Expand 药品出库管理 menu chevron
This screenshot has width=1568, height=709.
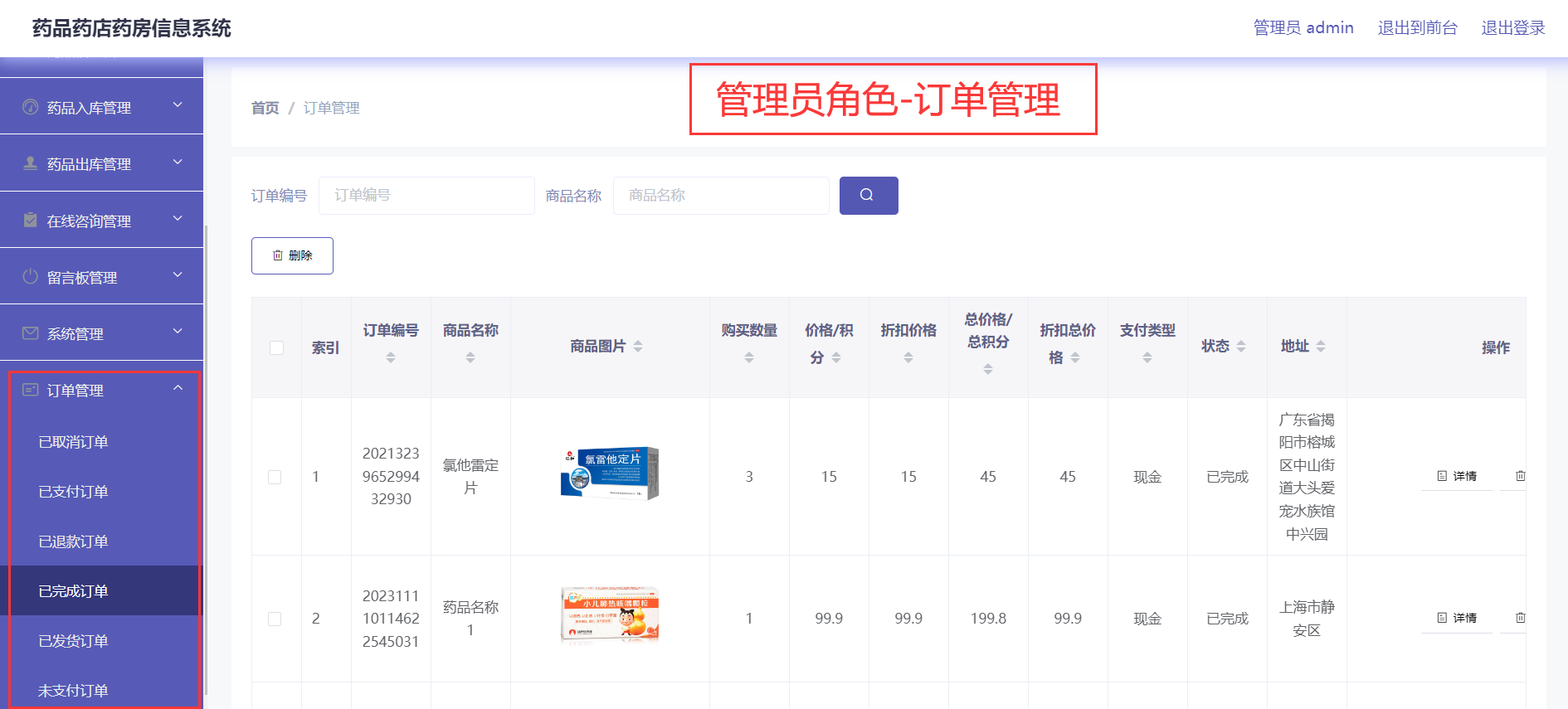click(178, 162)
